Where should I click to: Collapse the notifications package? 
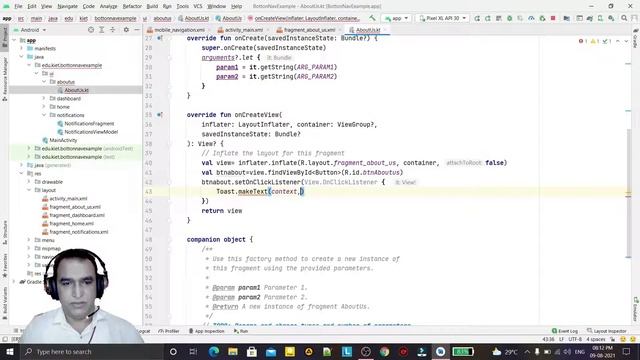[44, 115]
